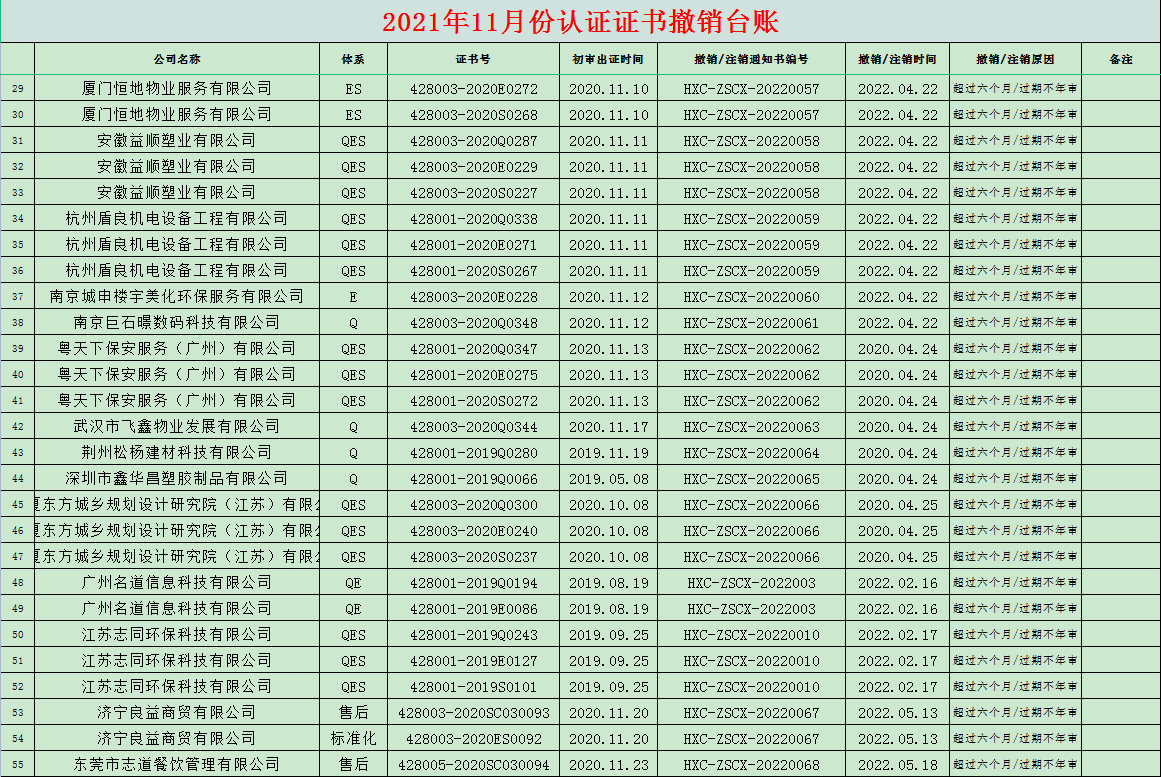Select the 荆州松杨建材科技有限公司 cell
This screenshot has height=777, width=1161.
(x=177, y=453)
